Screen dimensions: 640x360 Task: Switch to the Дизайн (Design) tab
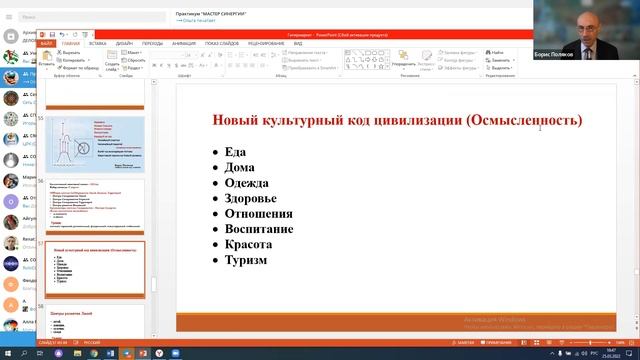point(124,43)
